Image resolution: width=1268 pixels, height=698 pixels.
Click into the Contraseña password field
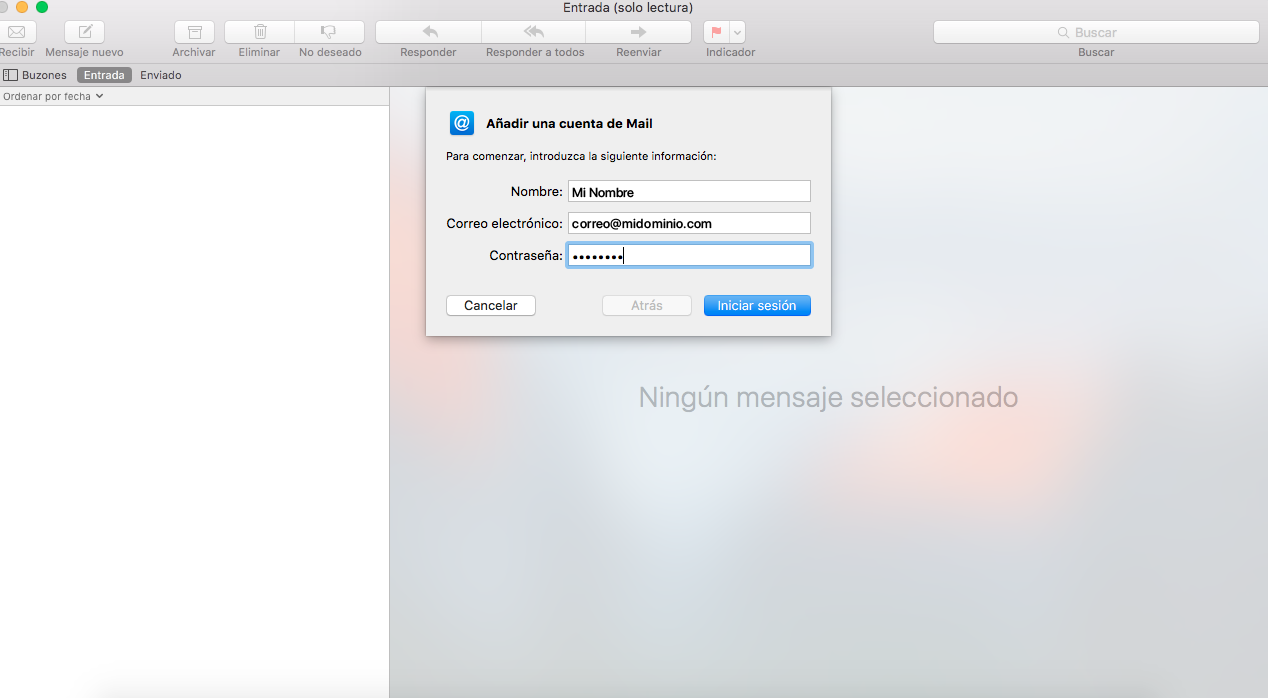point(689,256)
